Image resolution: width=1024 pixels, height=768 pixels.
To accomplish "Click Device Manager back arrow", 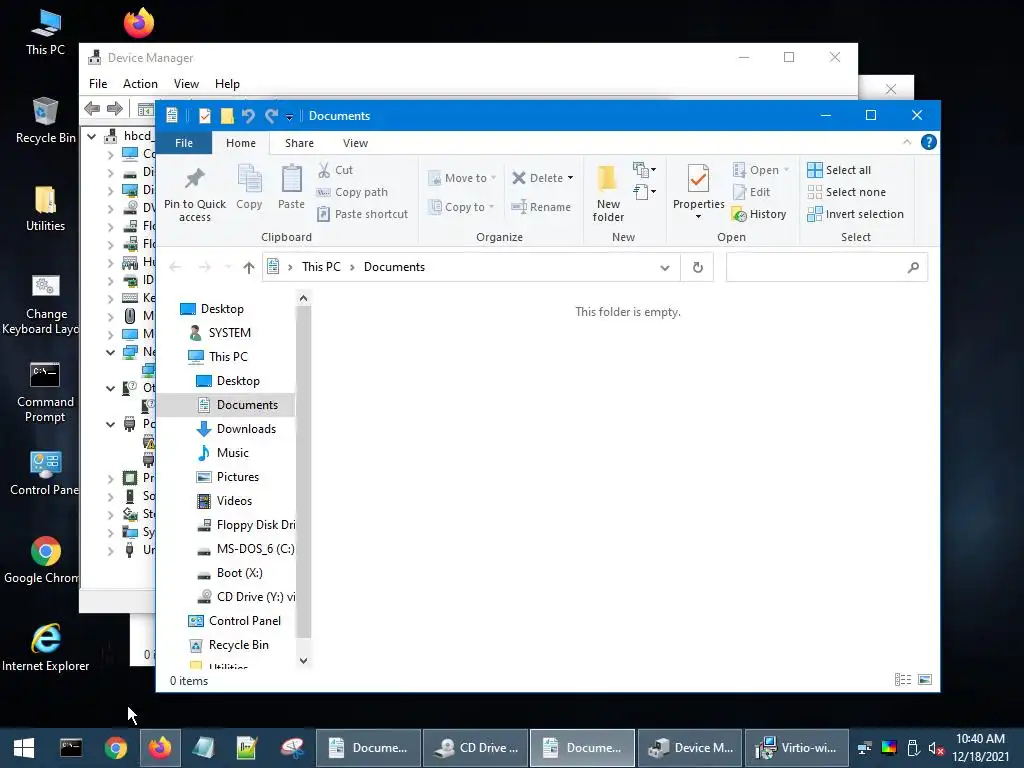I will [x=92, y=108].
